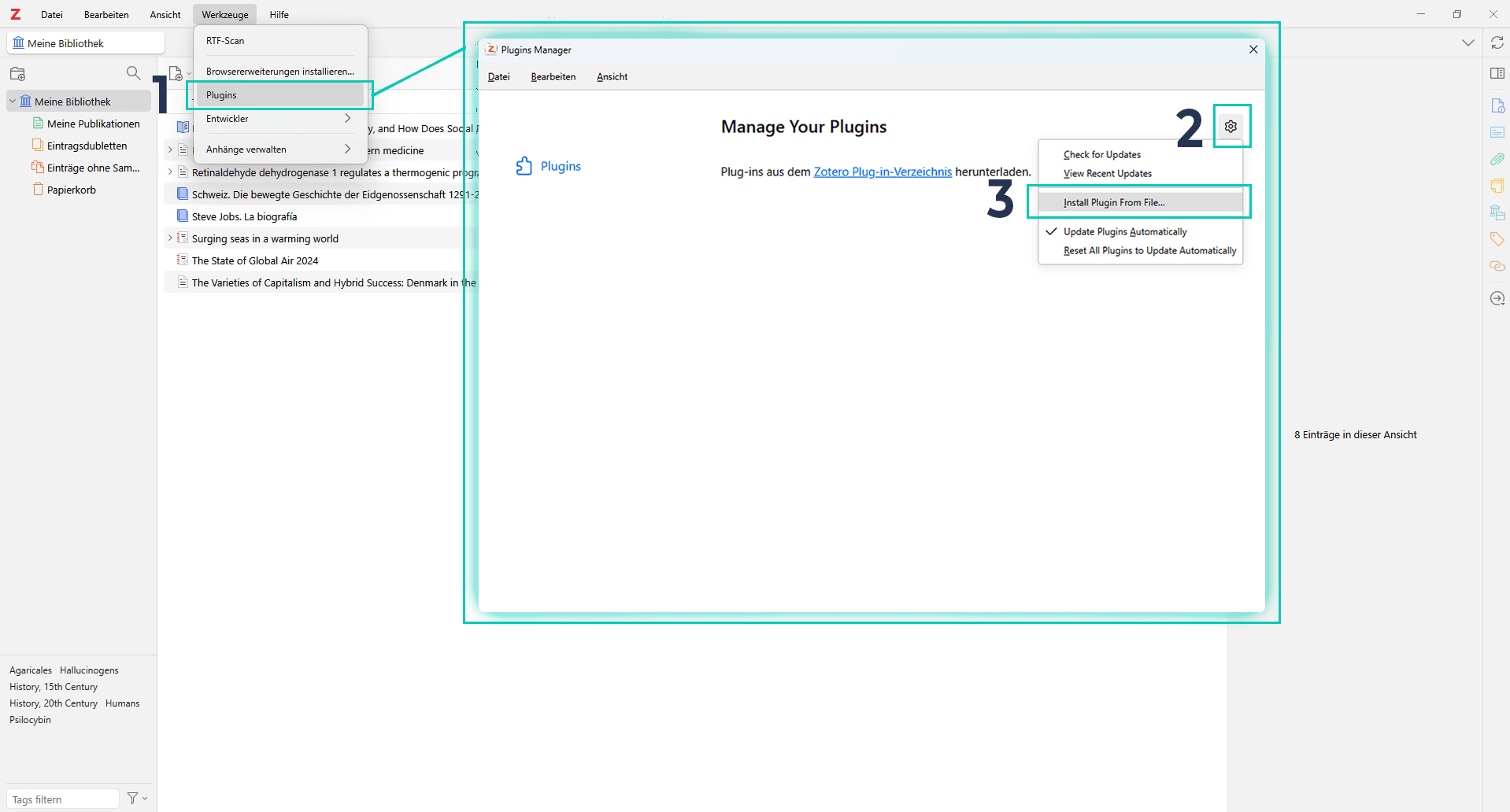Open the Zotero Plug-in-Verzeichnis link

[882, 172]
